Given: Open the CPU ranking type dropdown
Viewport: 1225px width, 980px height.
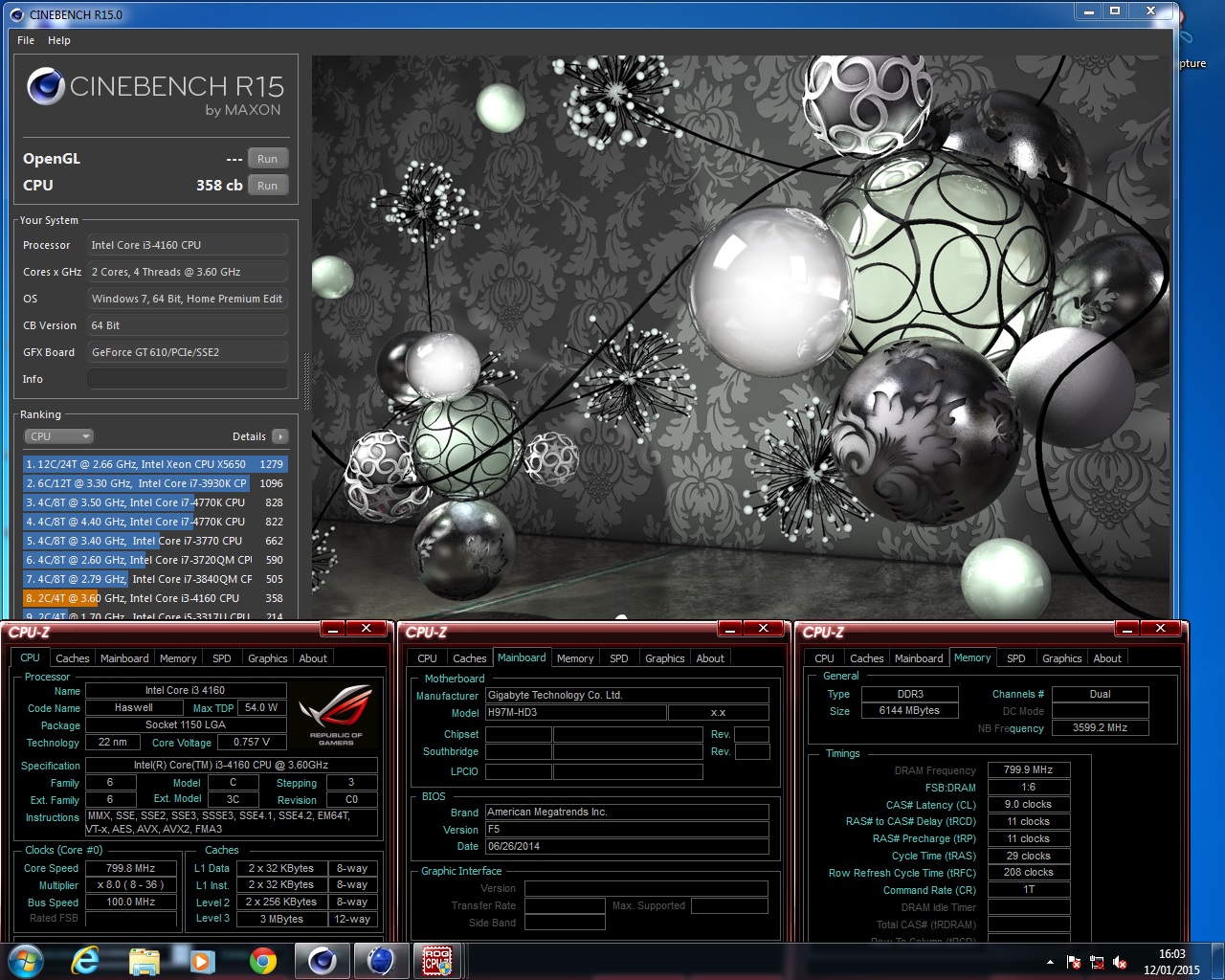Looking at the screenshot, I should pos(58,436).
